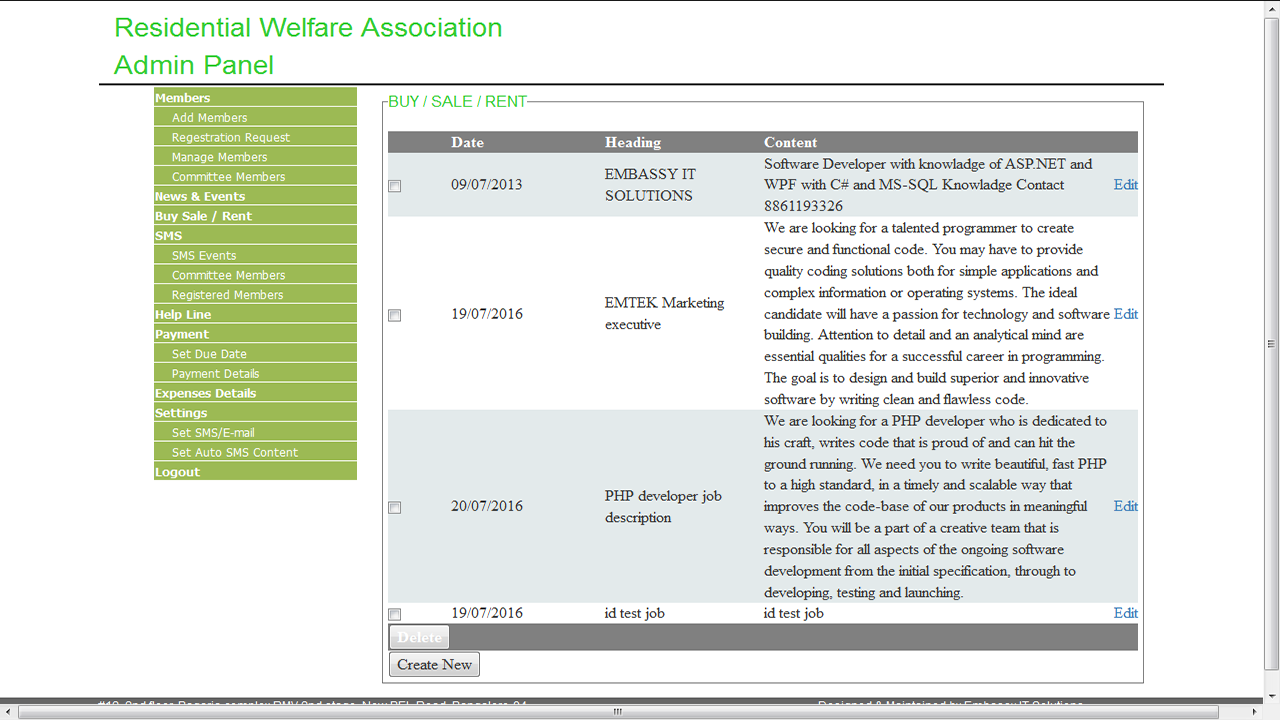1280x720 pixels.
Task: Click the Software Developer ASP.NET content text
Action: coord(928,185)
